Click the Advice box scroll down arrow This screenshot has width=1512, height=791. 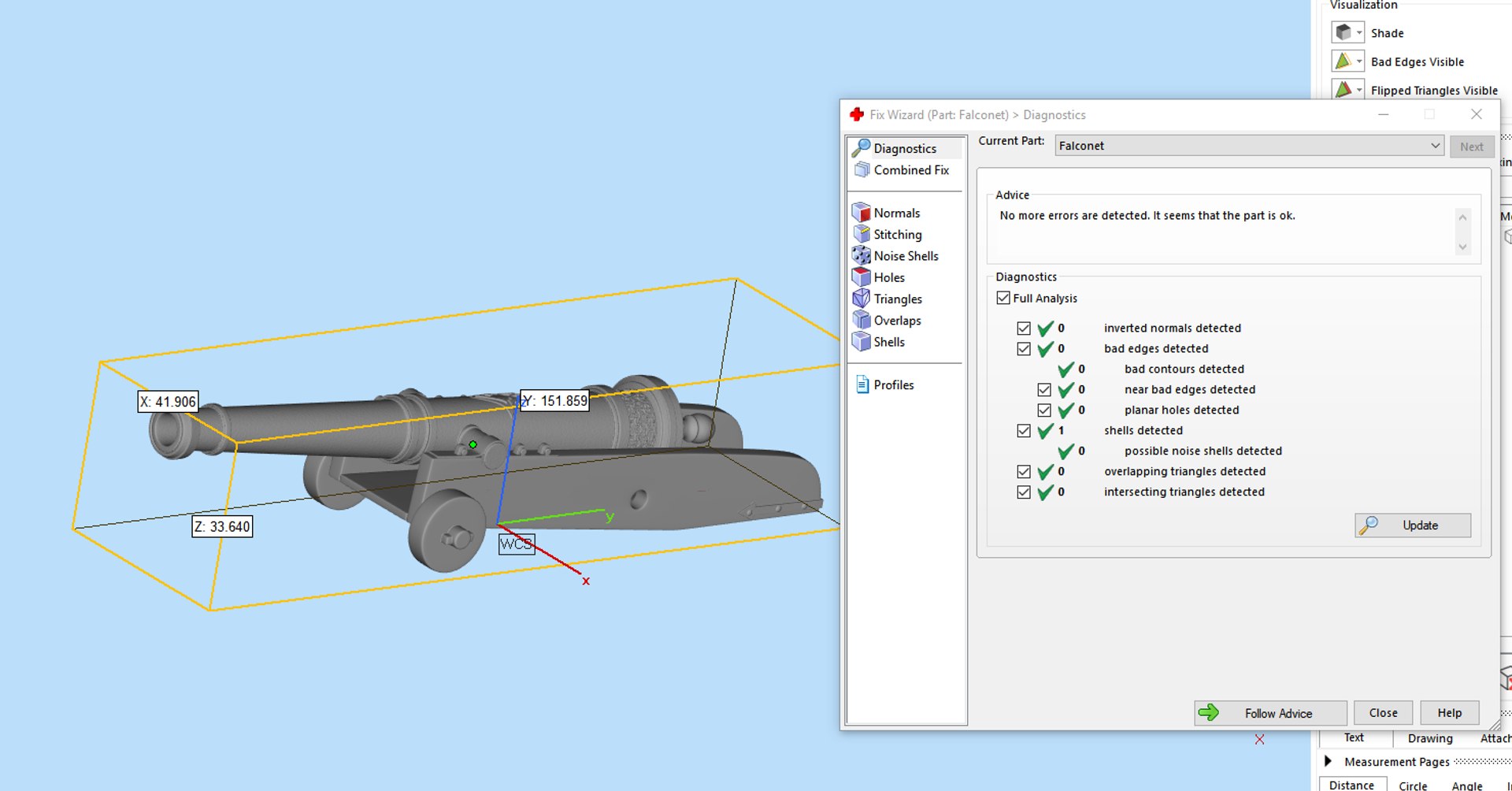tap(1462, 247)
